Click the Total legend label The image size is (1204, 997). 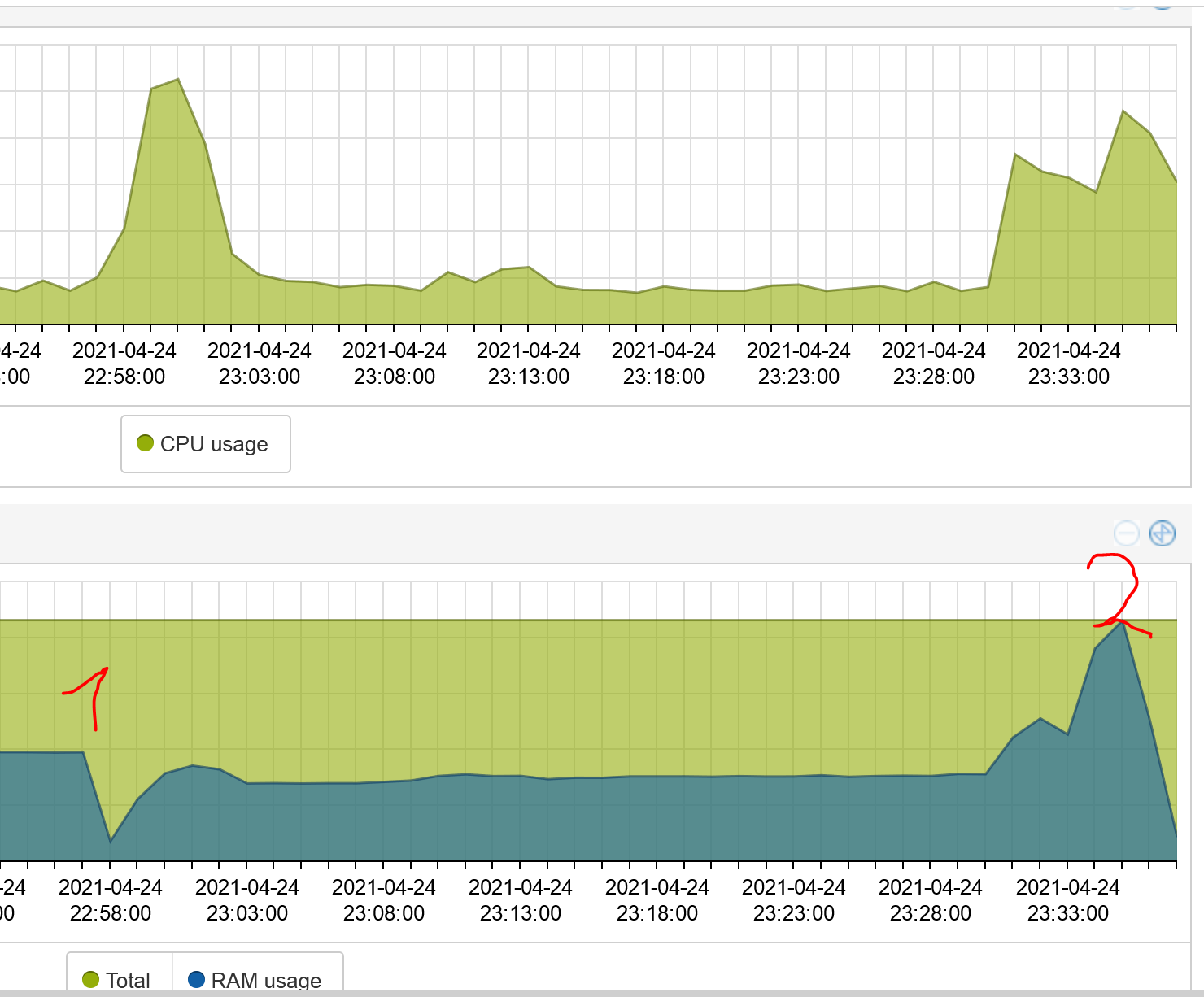pos(129,980)
